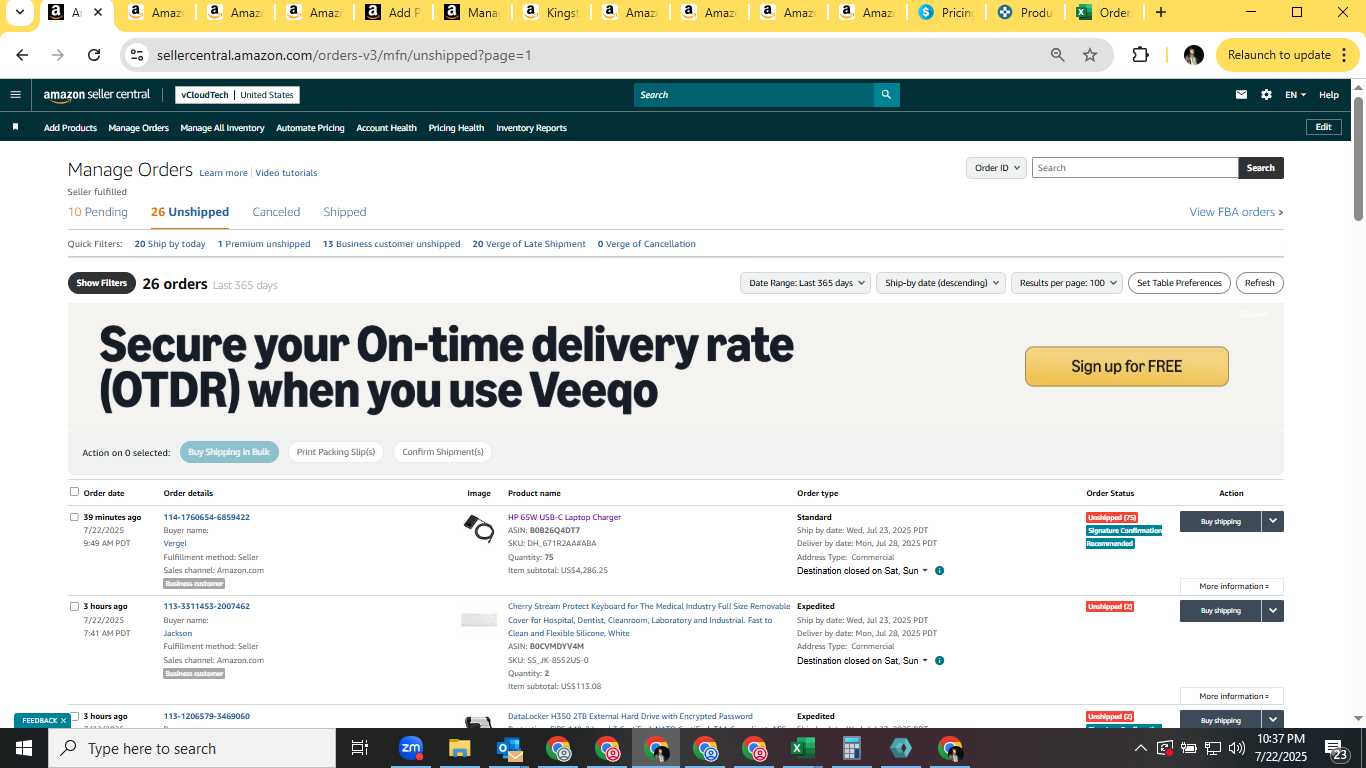1366x768 pixels.
Task: Expand Destination closed dropdown in Jackson order
Action: (924, 661)
